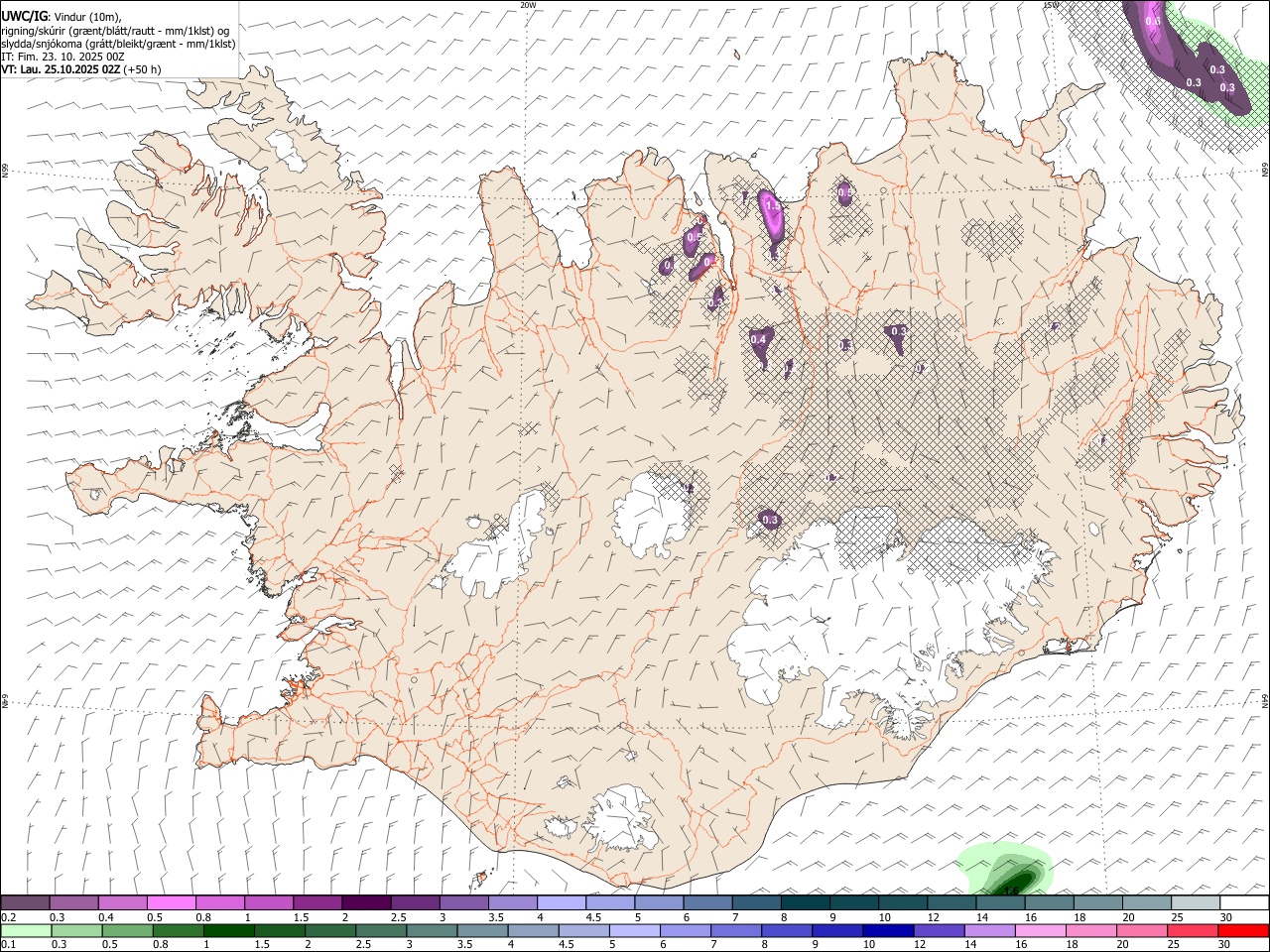Viewport: 1270px width, 952px height.
Task: Click the 15W longitude label at top edge
Action: 1051,5
